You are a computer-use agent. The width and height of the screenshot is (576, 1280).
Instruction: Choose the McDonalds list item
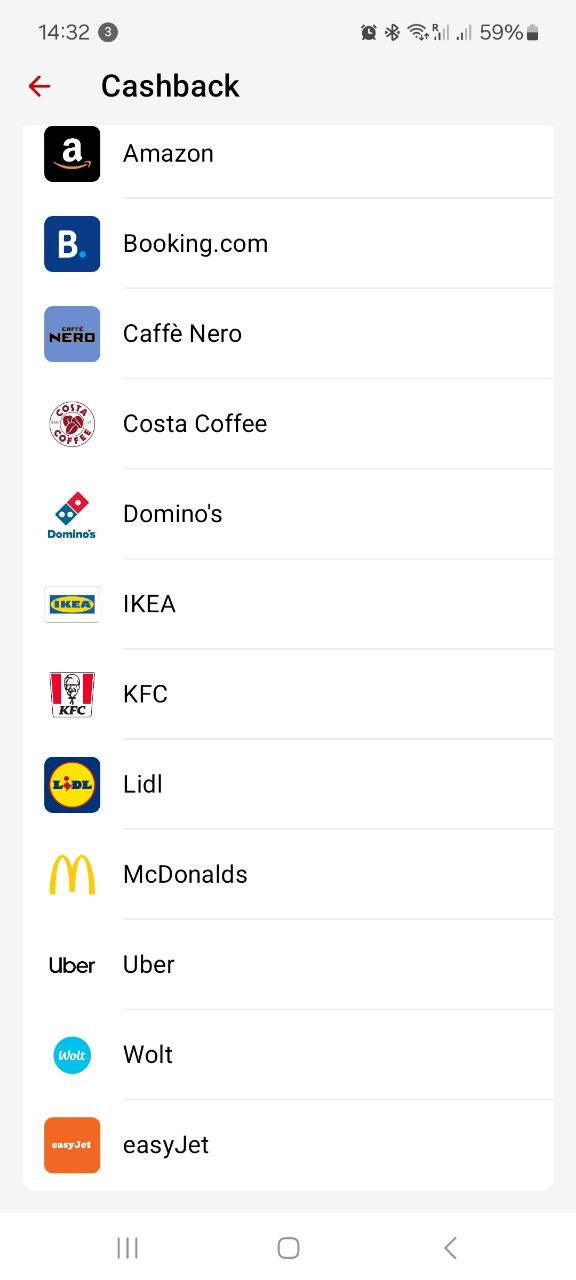point(288,875)
